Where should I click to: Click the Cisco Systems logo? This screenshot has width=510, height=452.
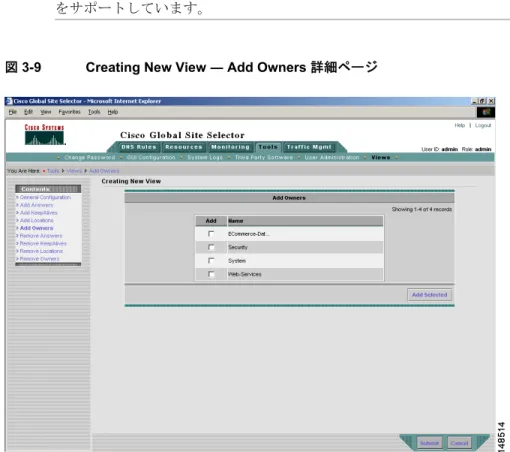point(44,134)
